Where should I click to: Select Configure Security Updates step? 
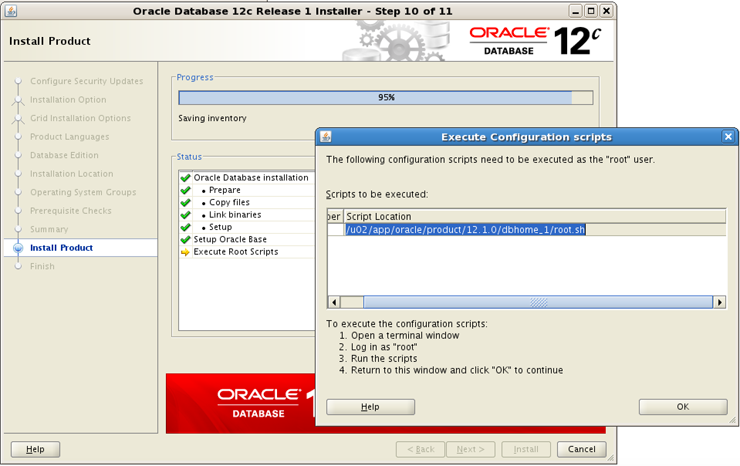click(86, 81)
